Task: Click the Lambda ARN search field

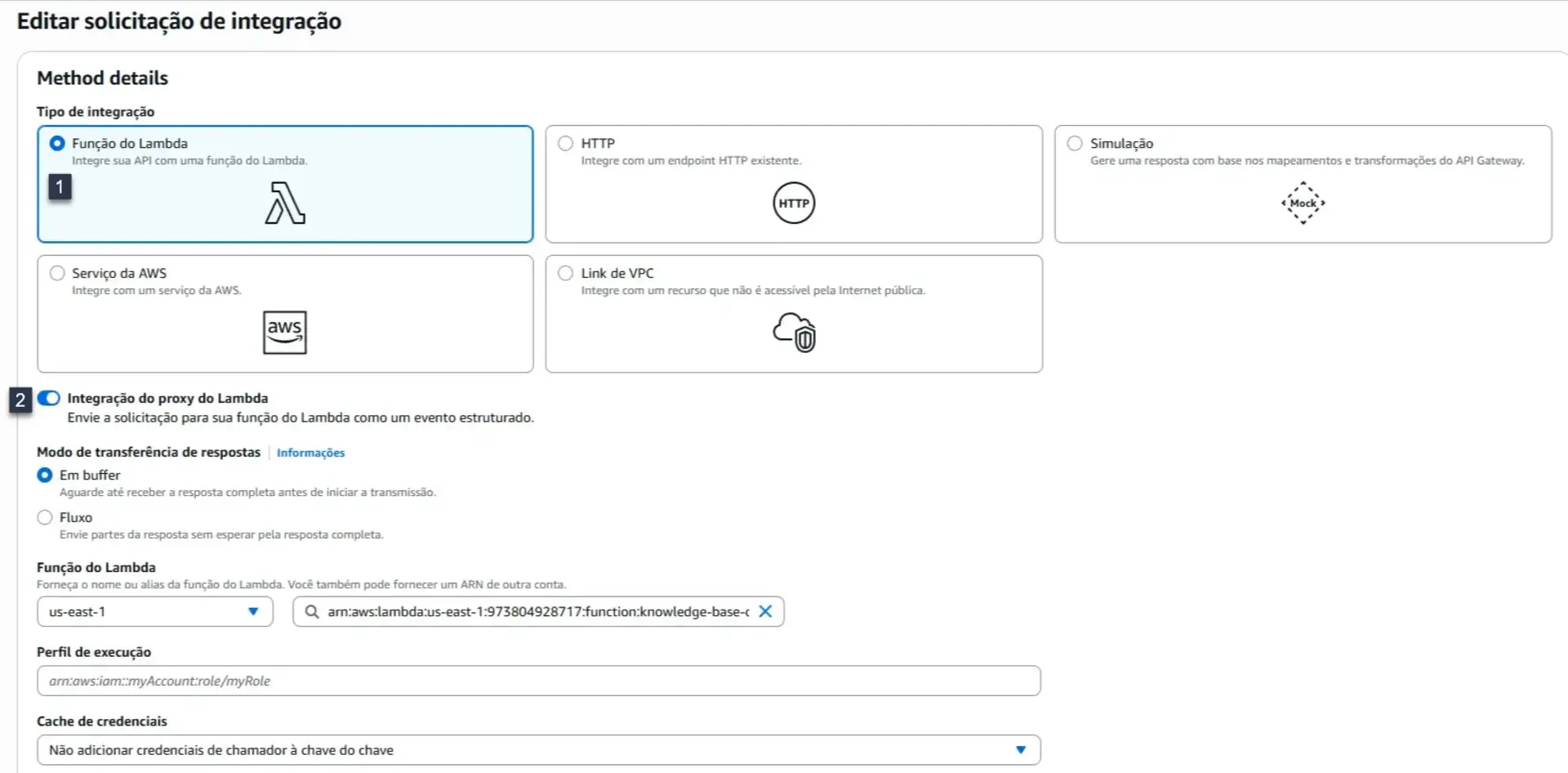Action: pos(539,611)
